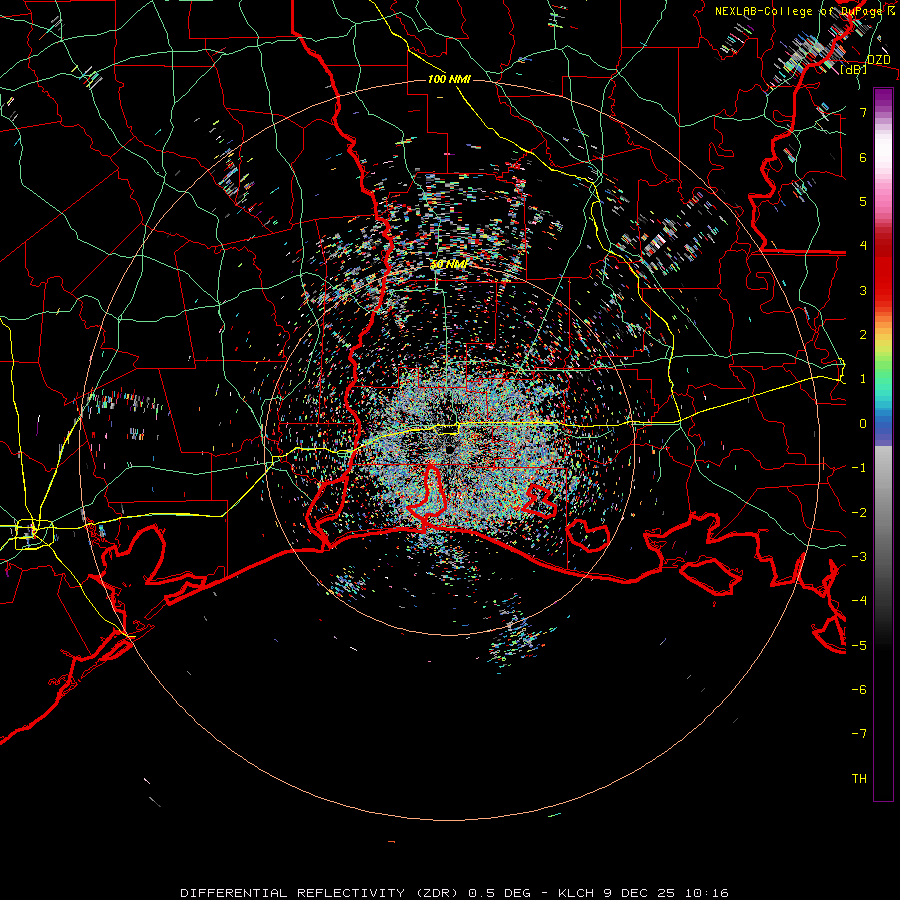This screenshot has height=900, width=900.
Task: Click the 7 value on color scale
Action: 863,112
